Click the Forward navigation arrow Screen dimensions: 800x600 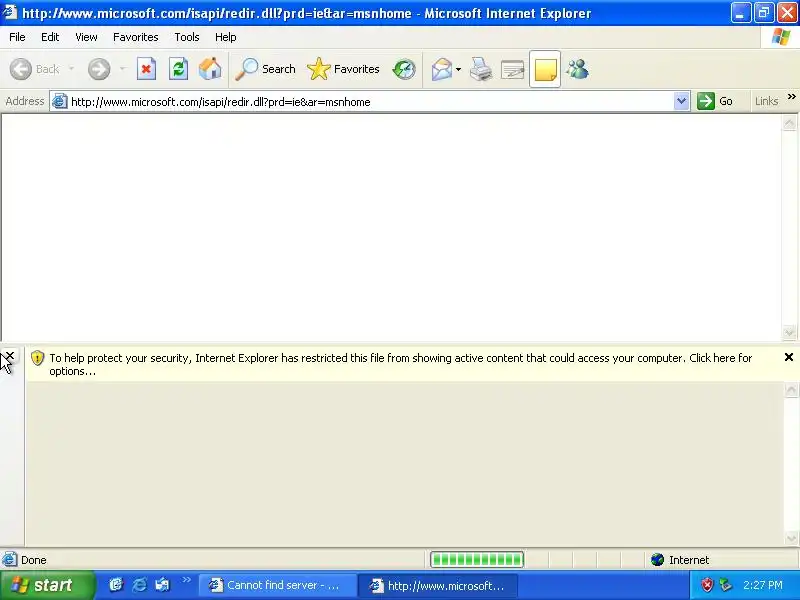[99, 69]
